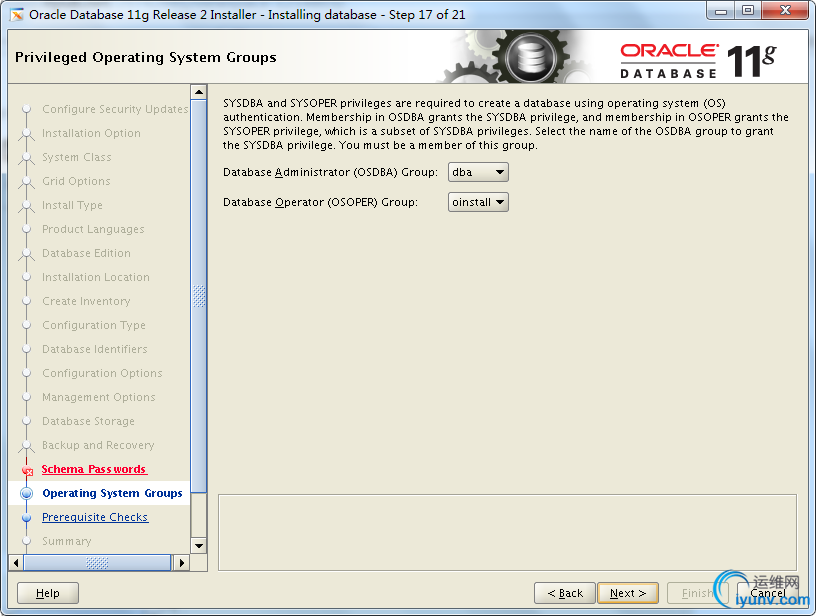Open the OSOPER group dropdown showing oinstall
The height and width of the screenshot is (616, 816).
478,202
